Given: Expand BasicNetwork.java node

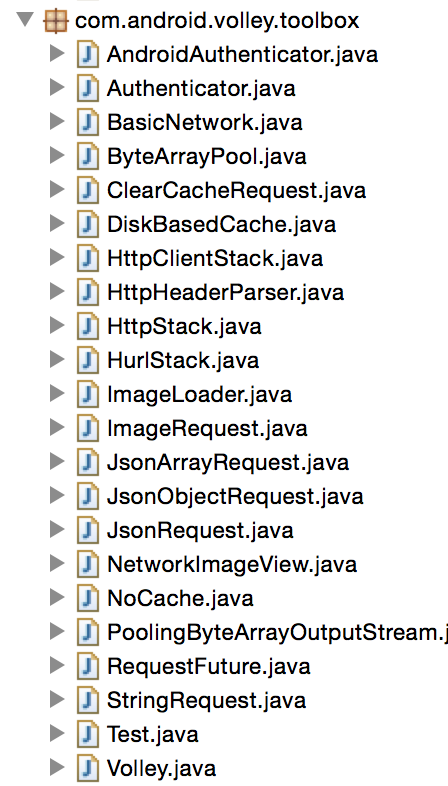Looking at the screenshot, I should click(58, 122).
